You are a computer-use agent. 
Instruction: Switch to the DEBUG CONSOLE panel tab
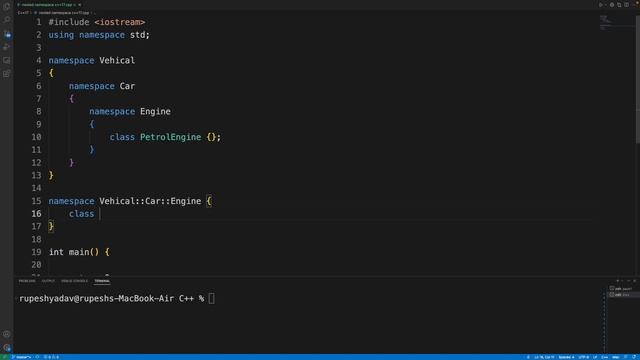coord(74,281)
